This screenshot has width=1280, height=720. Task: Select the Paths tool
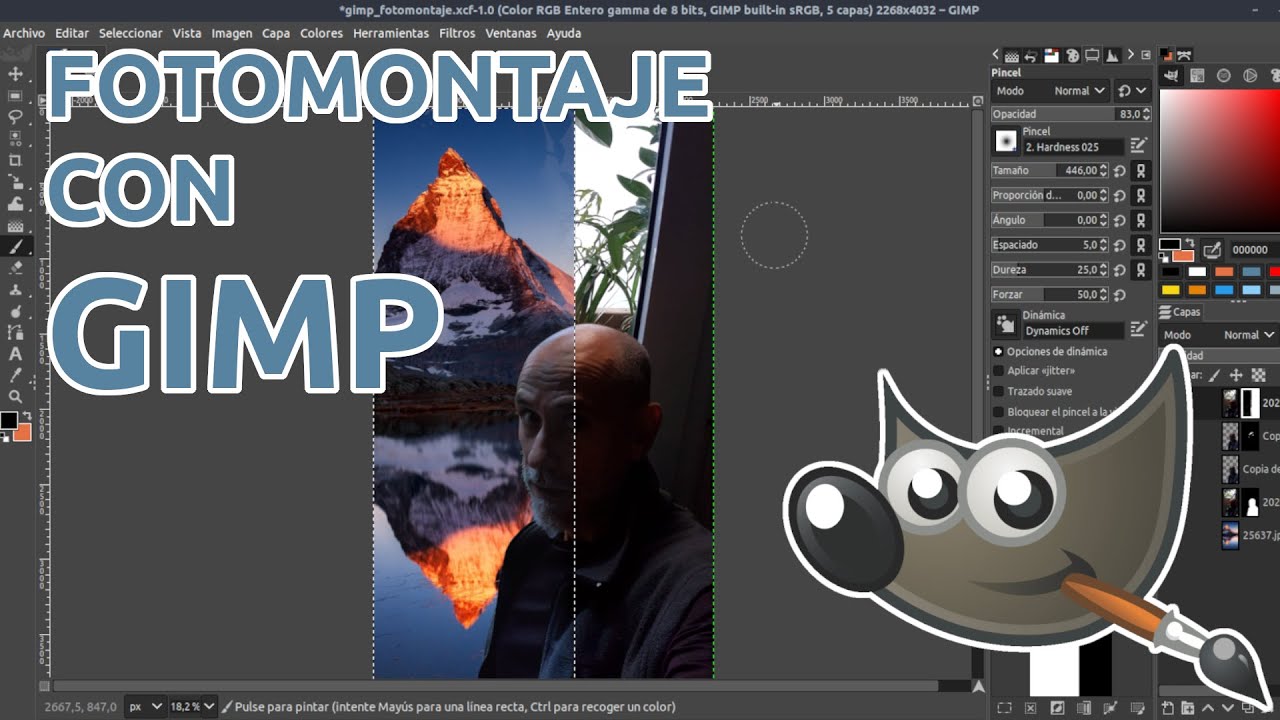(x=15, y=332)
